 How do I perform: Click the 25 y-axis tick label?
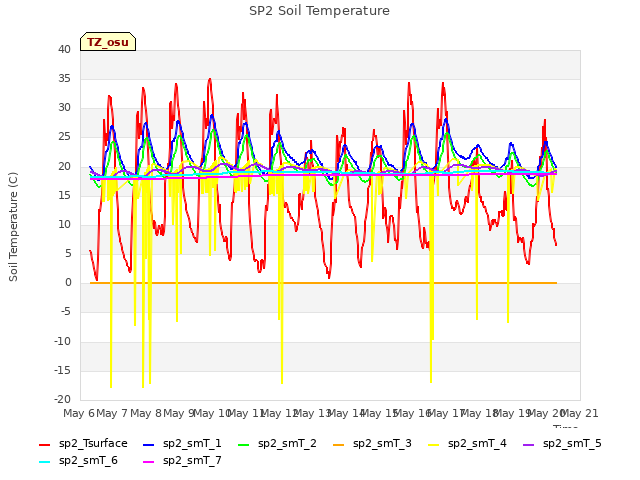(x=64, y=137)
